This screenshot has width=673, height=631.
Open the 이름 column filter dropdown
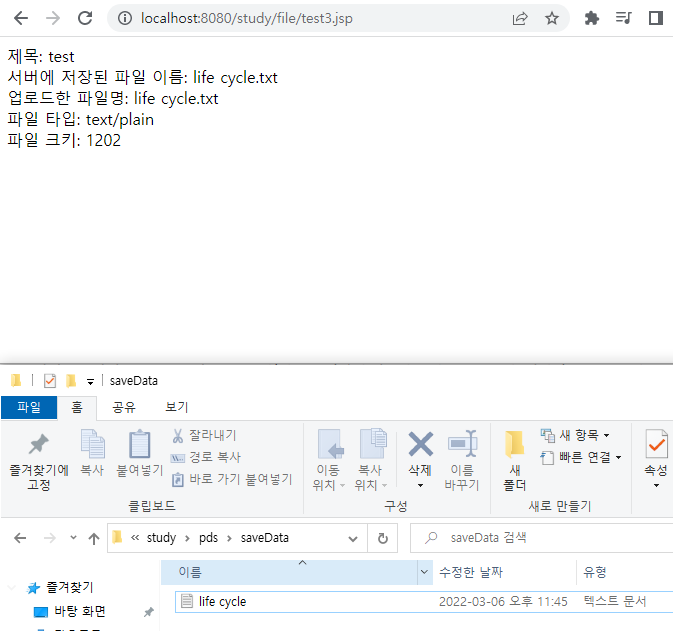tap(424, 572)
